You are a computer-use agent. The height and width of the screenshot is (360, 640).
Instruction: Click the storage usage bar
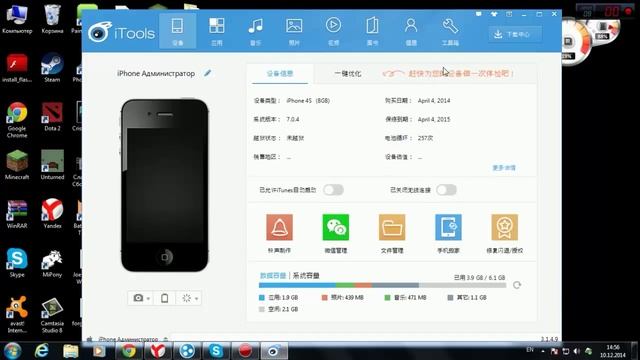point(382,285)
